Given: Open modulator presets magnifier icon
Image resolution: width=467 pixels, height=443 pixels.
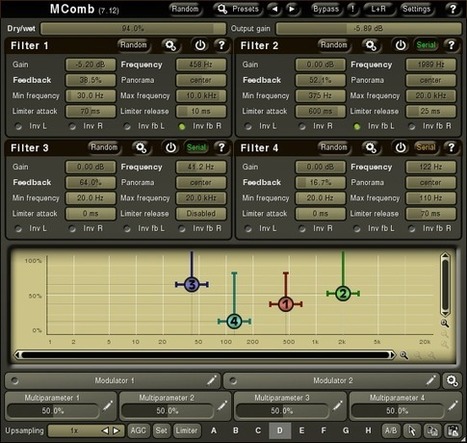Looking at the screenshot, I should (452, 381).
